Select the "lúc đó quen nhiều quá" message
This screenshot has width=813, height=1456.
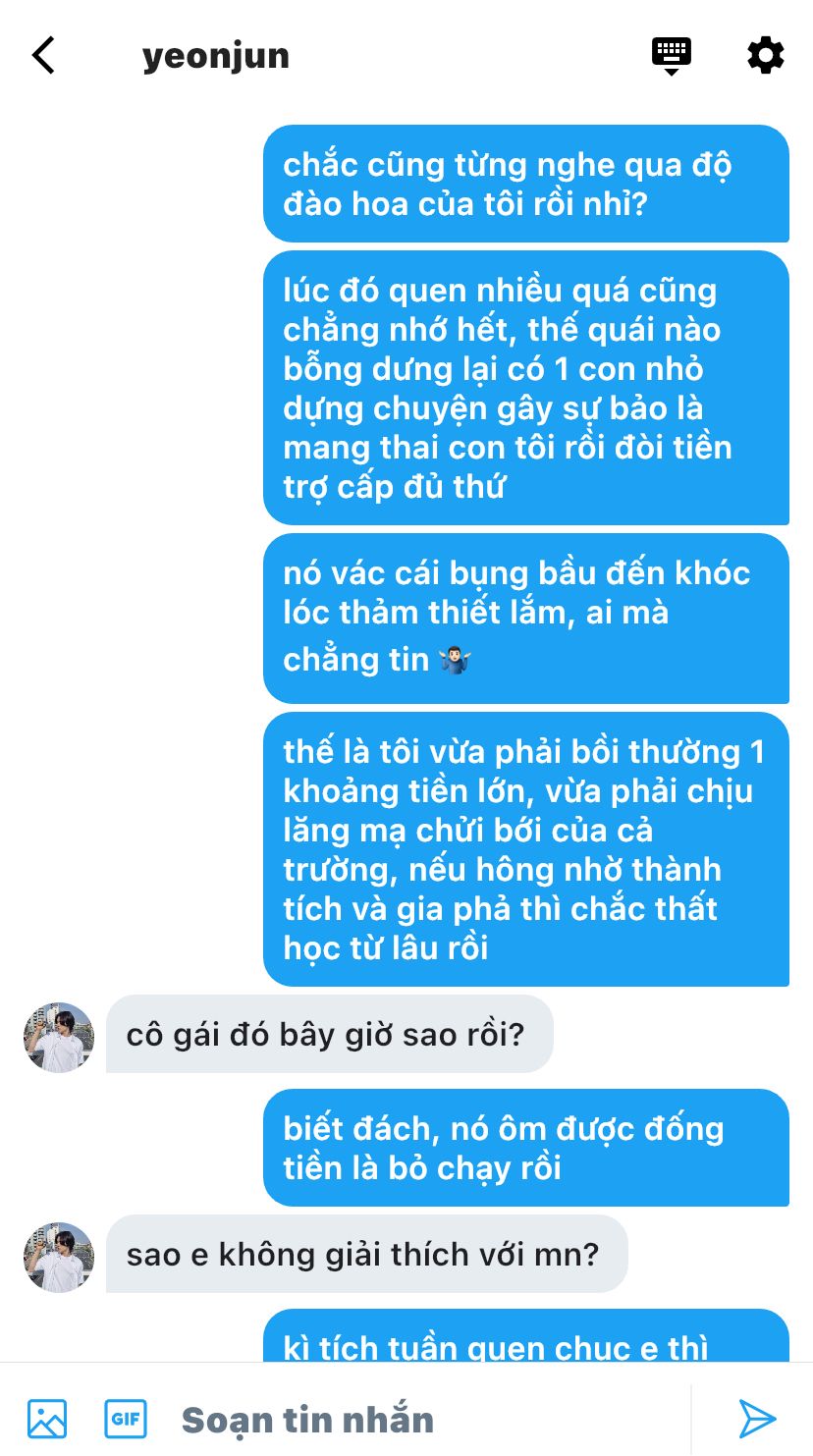click(526, 388)
